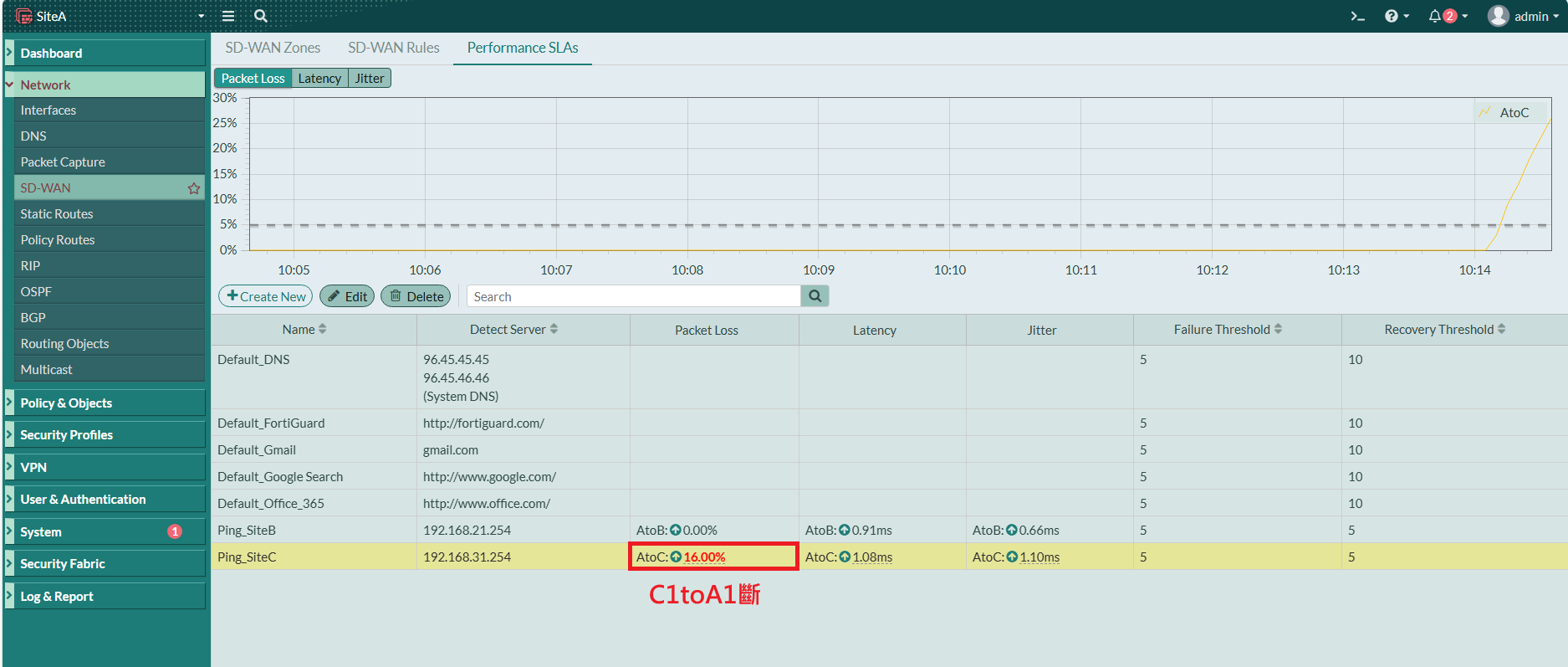Sort by Recovery Threshold column arrows

(x=1501, y=329)
